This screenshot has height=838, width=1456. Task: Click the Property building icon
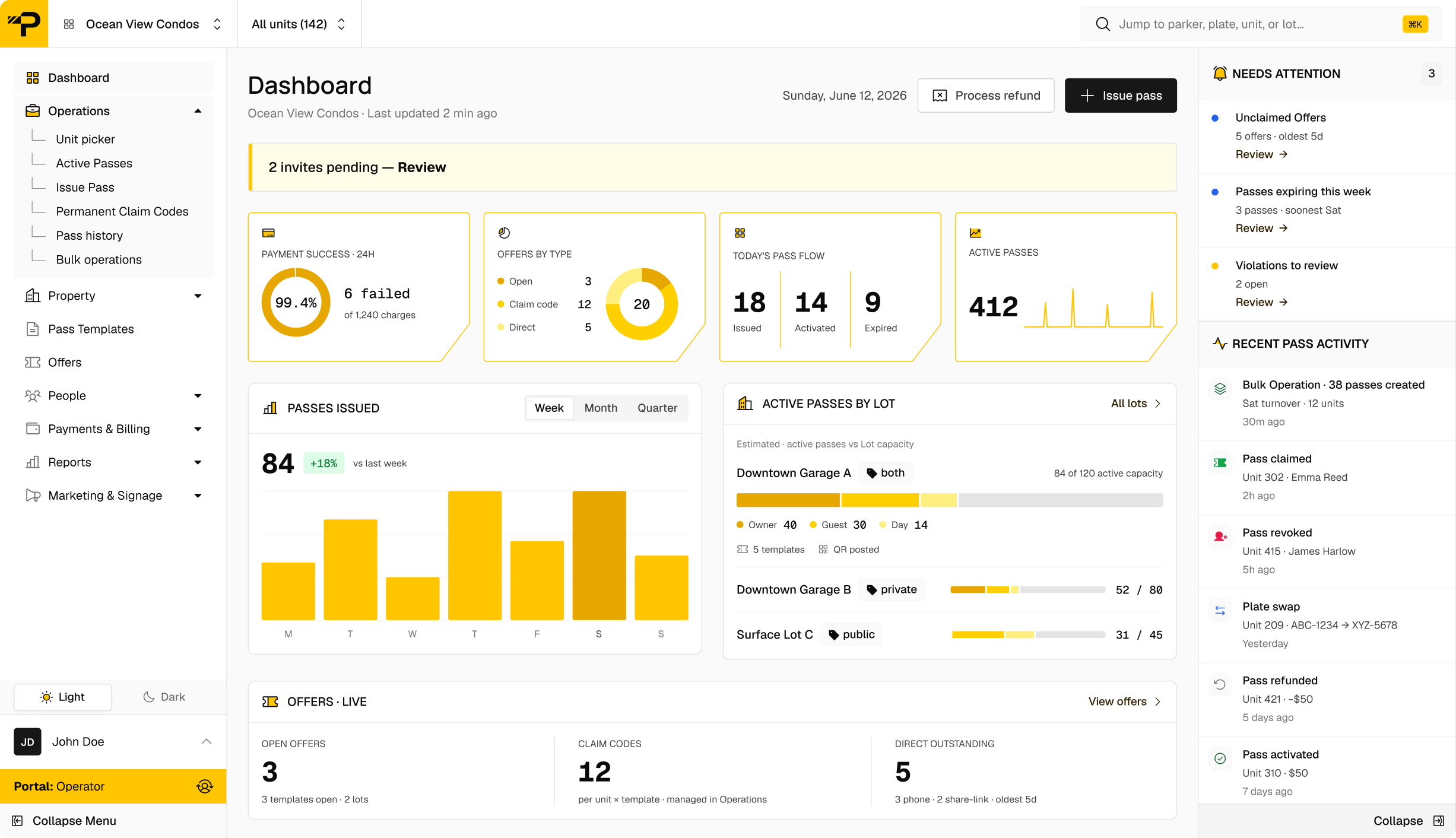(33, 296)
